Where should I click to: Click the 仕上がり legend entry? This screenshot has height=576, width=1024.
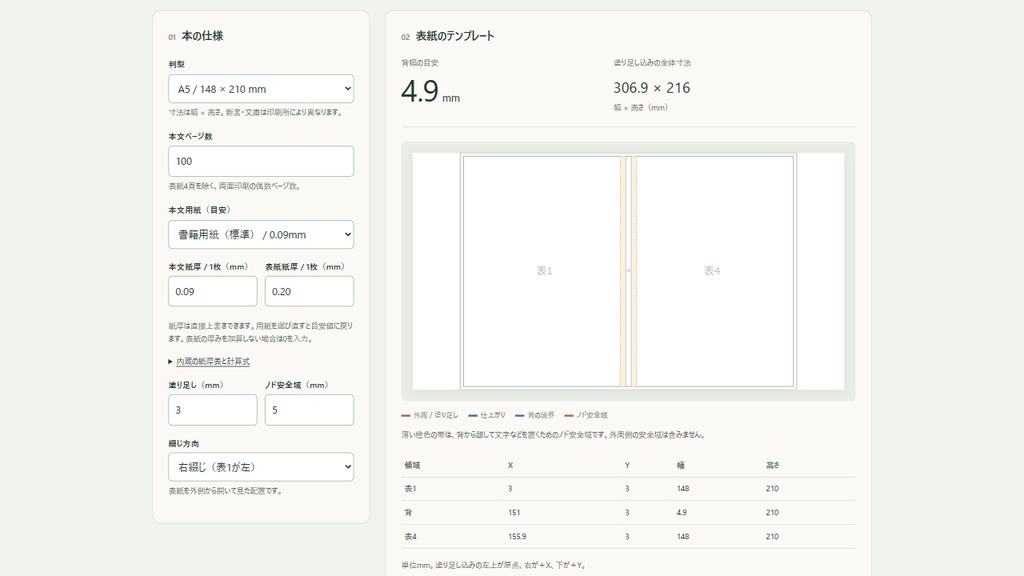tap(487, 415)
